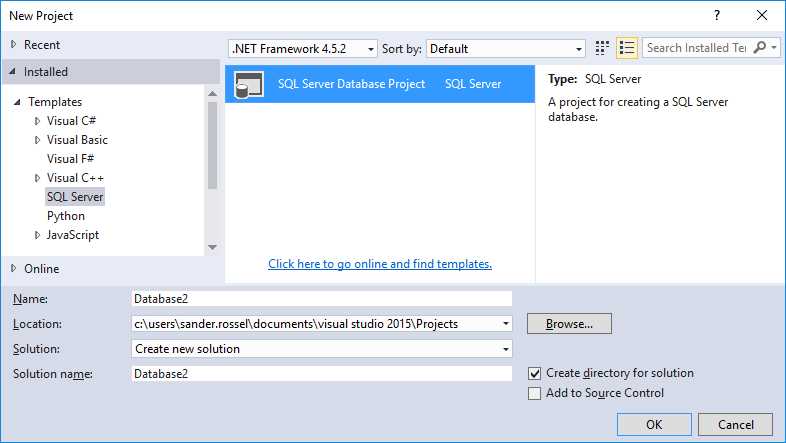Select Visual F# templates

[71, 159]
